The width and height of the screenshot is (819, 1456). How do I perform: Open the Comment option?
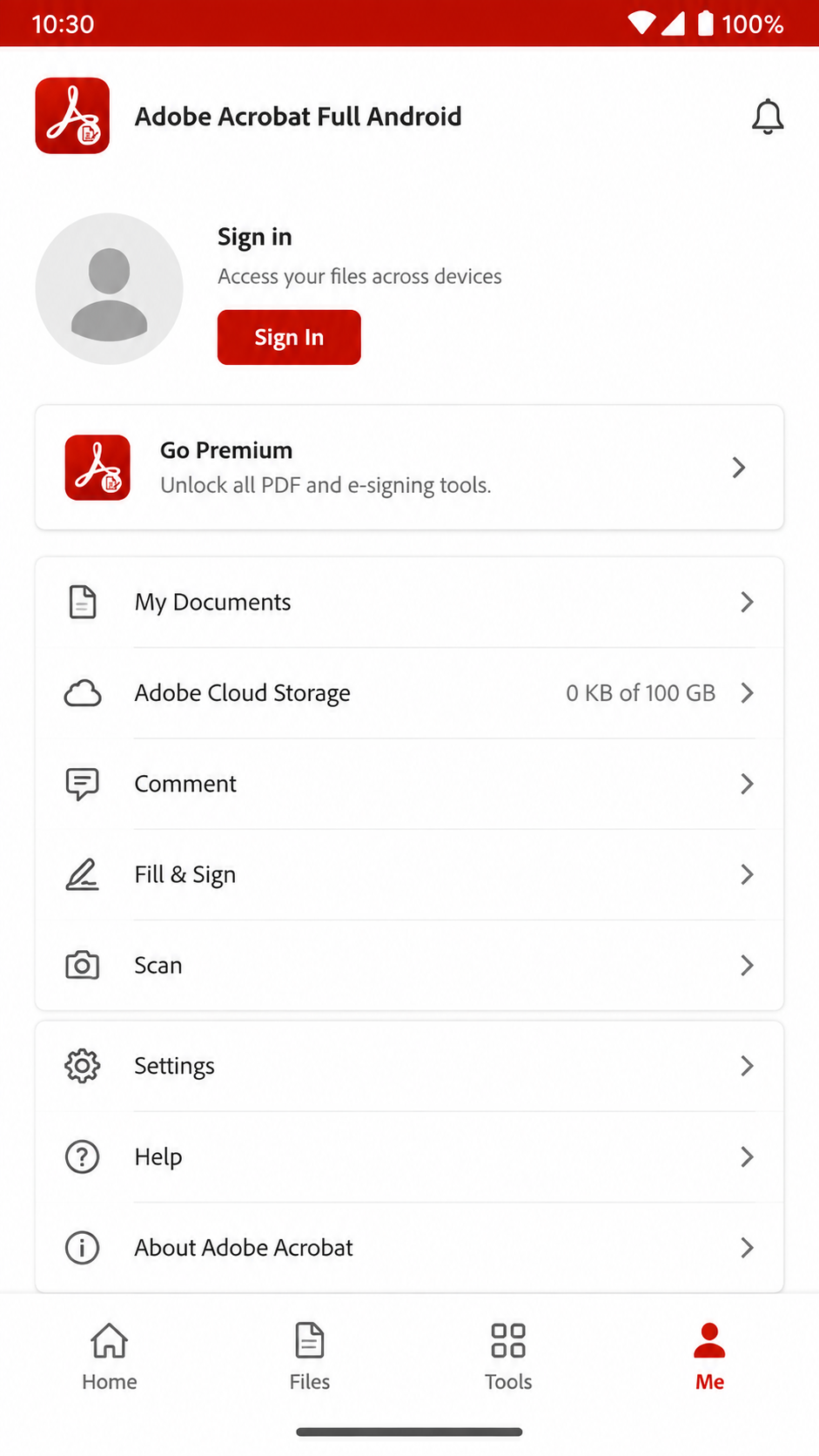409,784
